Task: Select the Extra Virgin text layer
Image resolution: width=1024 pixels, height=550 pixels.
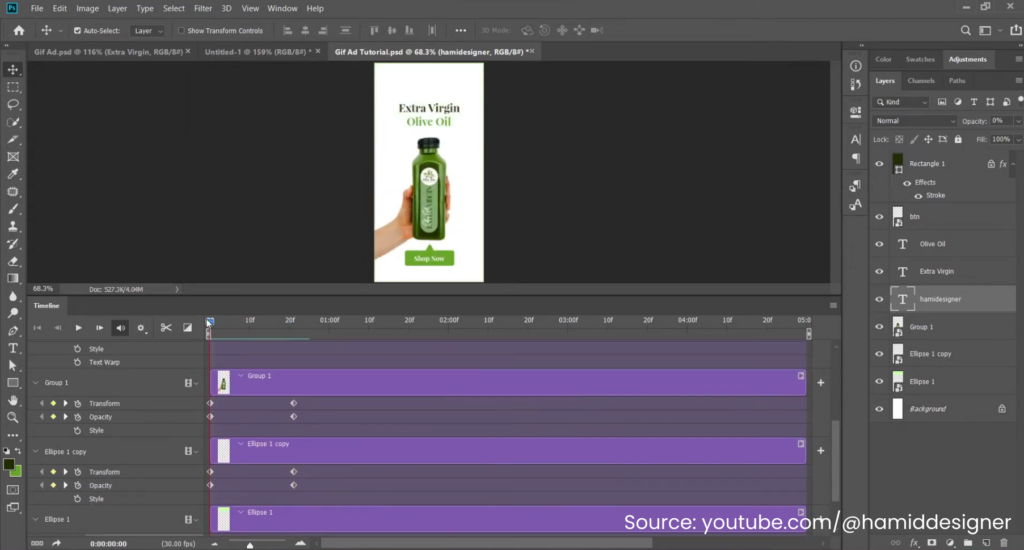Action: point(937,271)
